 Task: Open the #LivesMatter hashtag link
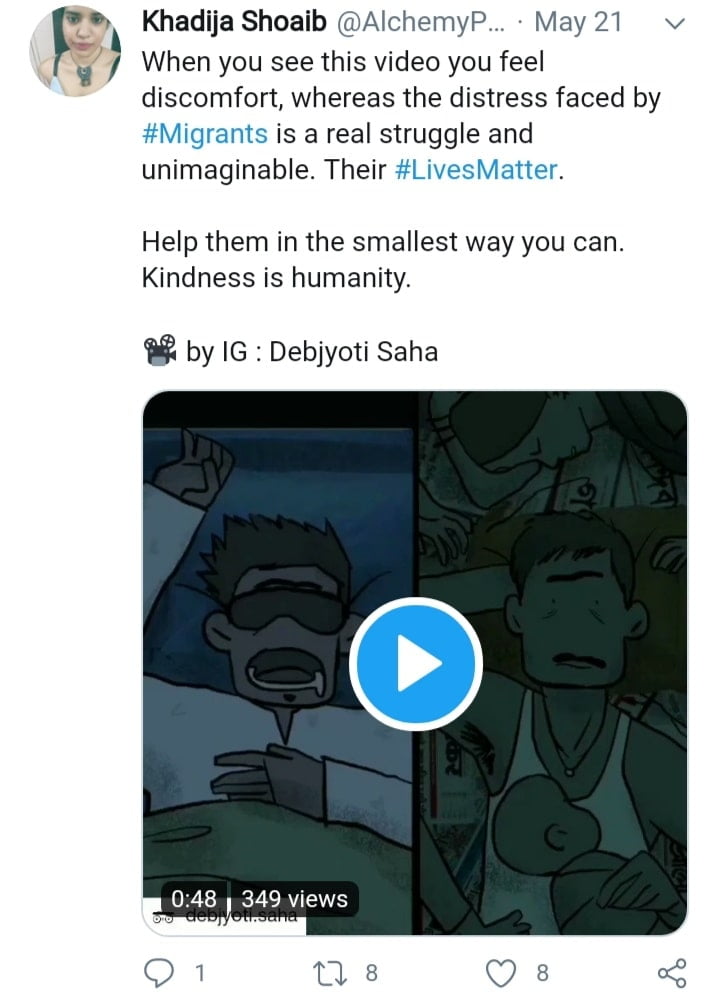pos(470,169)
